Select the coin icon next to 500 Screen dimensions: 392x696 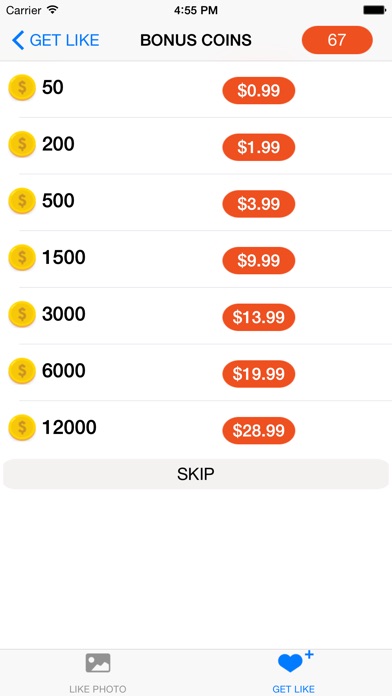22,201
